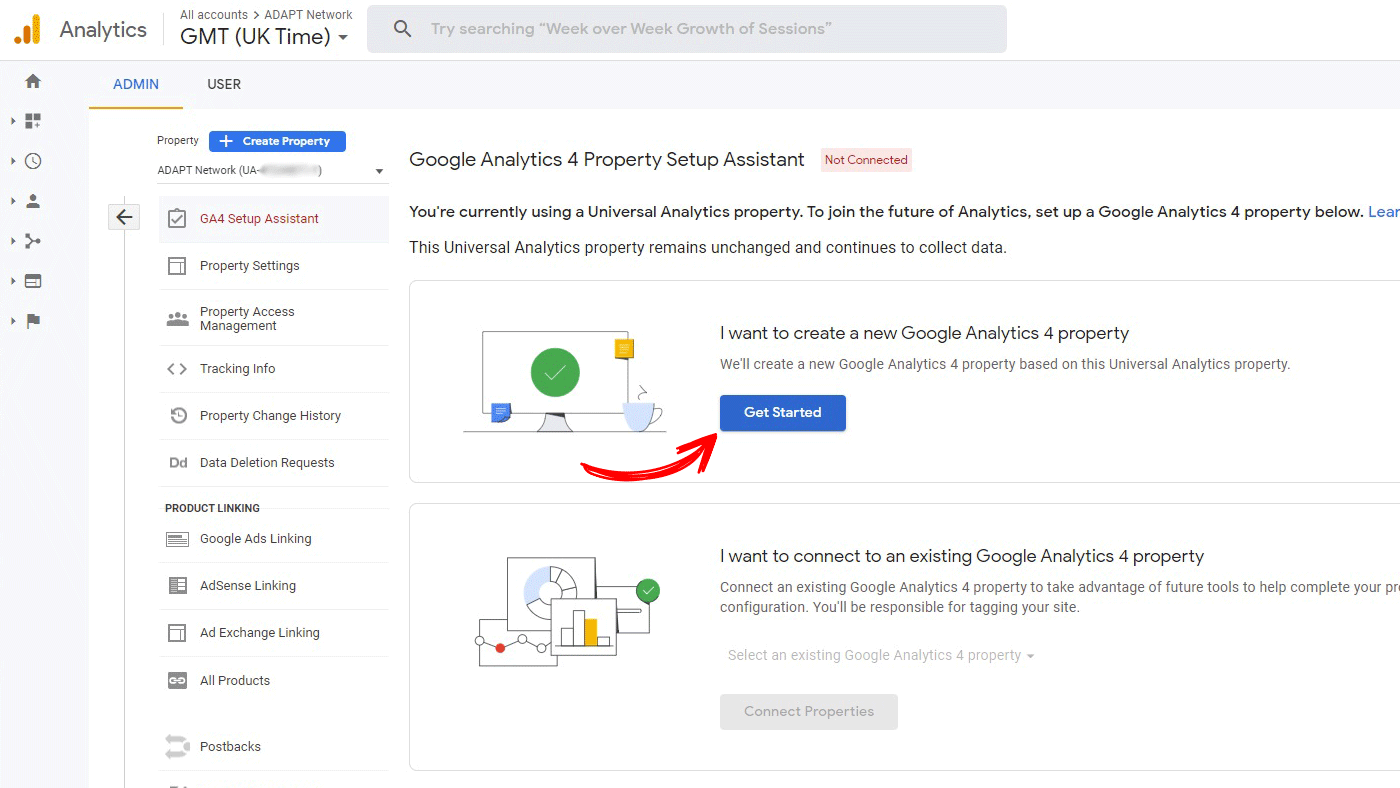The height and width of the screenshot is (788, 1400).
Task: Open the ADAPT Network property dropdown
Action: tap(271, 171)
